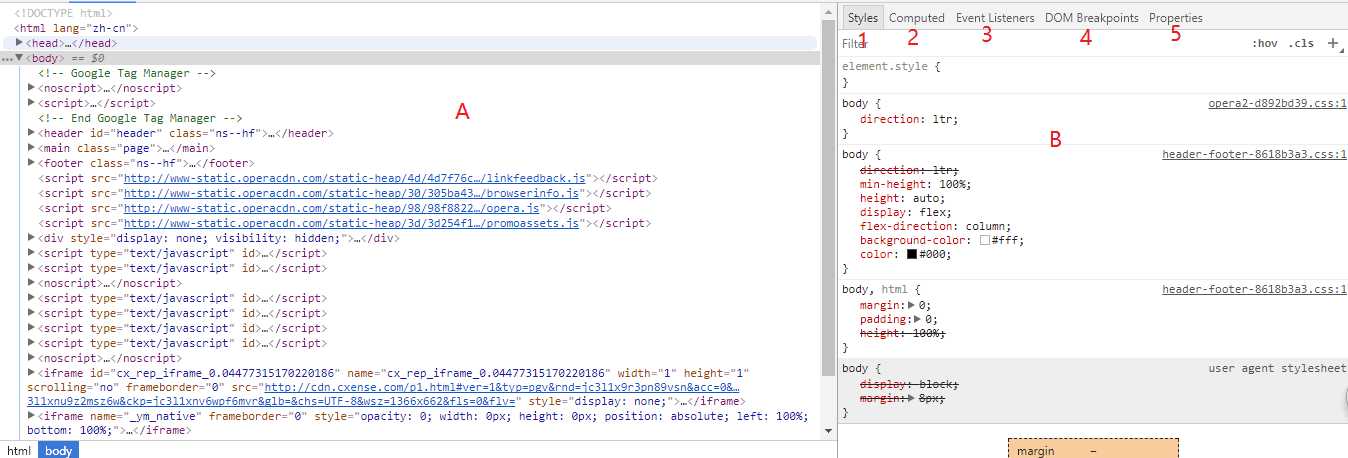Image resolution: width=1348 pixels, height=458 pixels.
Task: Open the promoassets.js script link
Action: (350, 223)
